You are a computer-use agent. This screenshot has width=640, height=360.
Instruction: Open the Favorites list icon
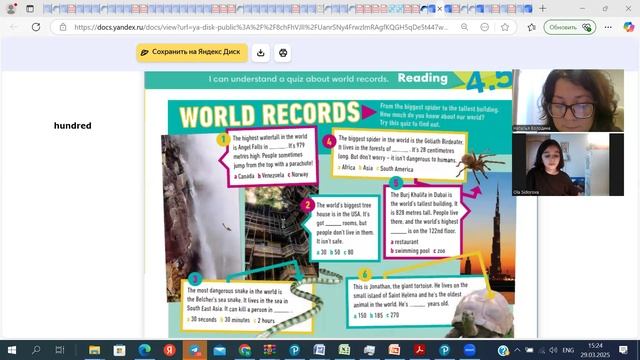(x=531, y=27)
